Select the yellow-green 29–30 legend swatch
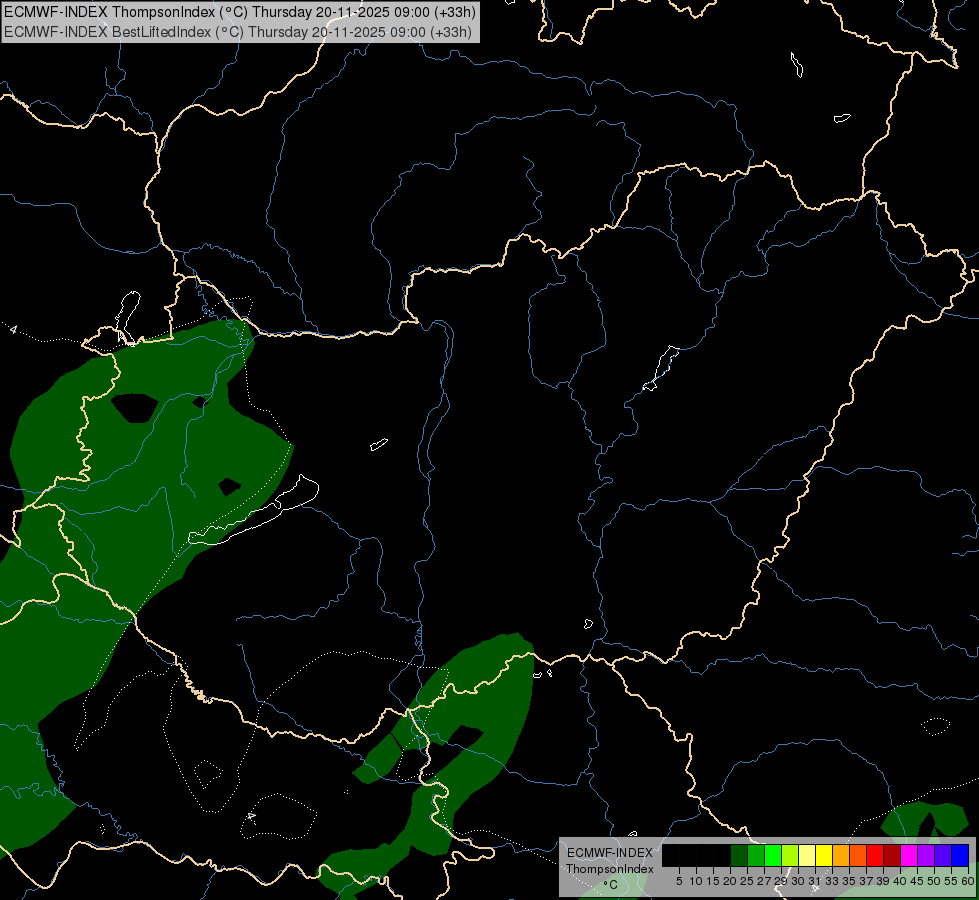The image size is (979, 900). coord(790,855)
